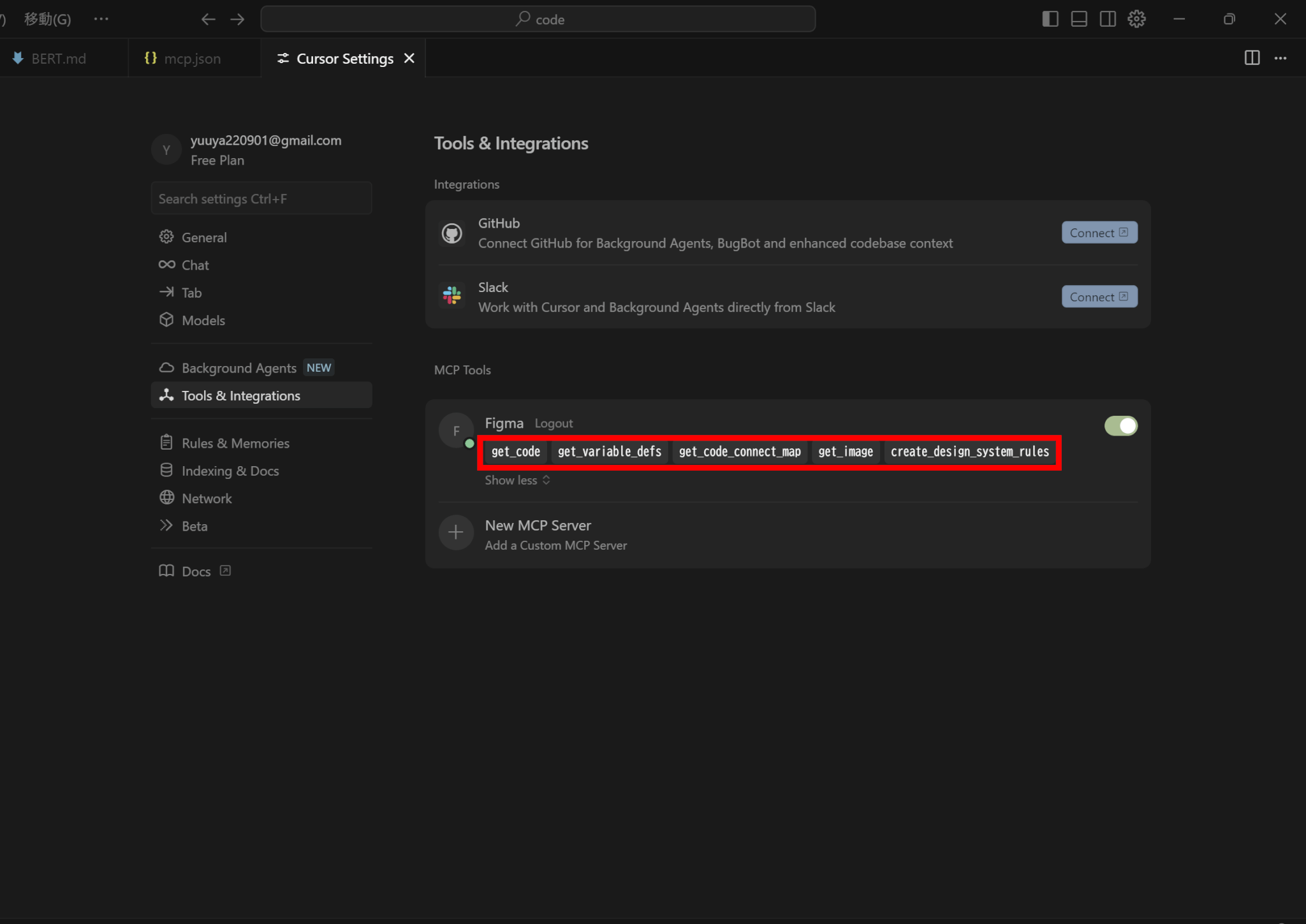Click the get_code_connect_map tool chip

click(740, 451)
